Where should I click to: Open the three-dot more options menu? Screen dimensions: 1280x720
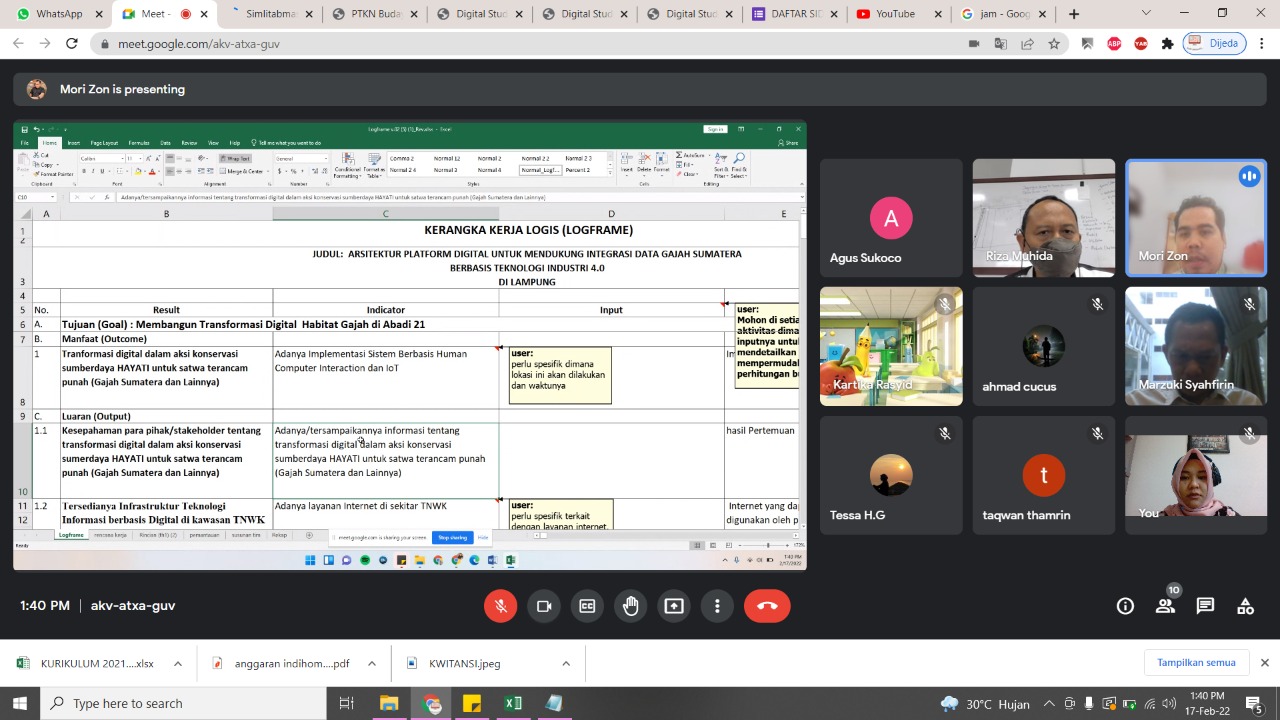pos(717,606)
